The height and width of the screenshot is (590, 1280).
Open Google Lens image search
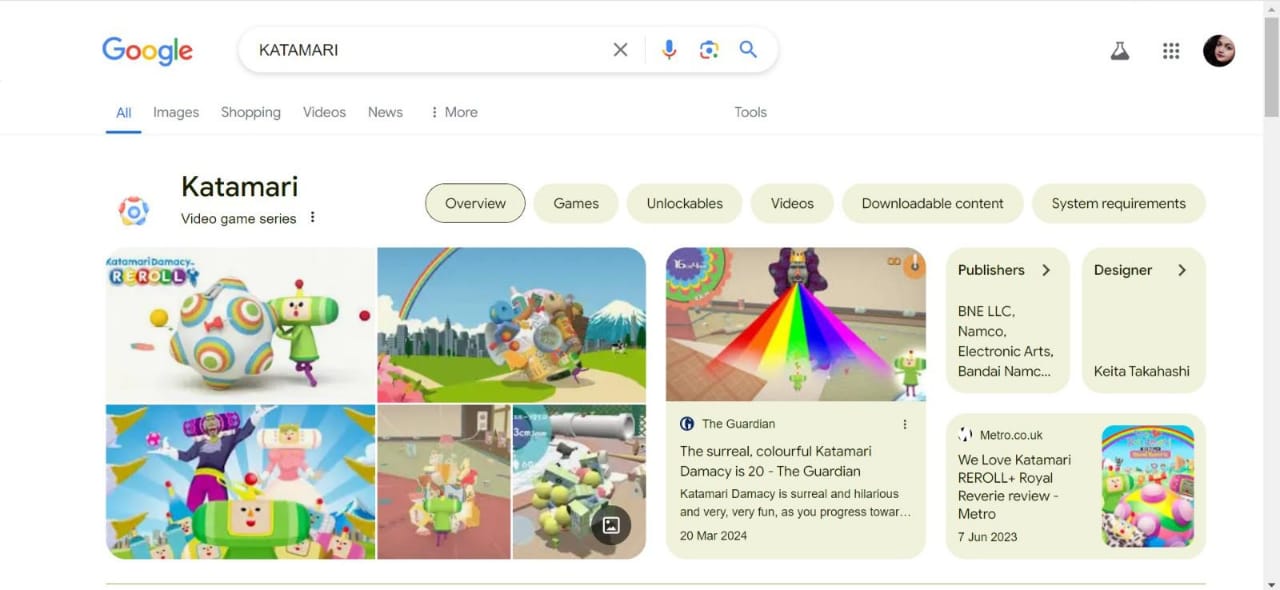pos(709,49)
